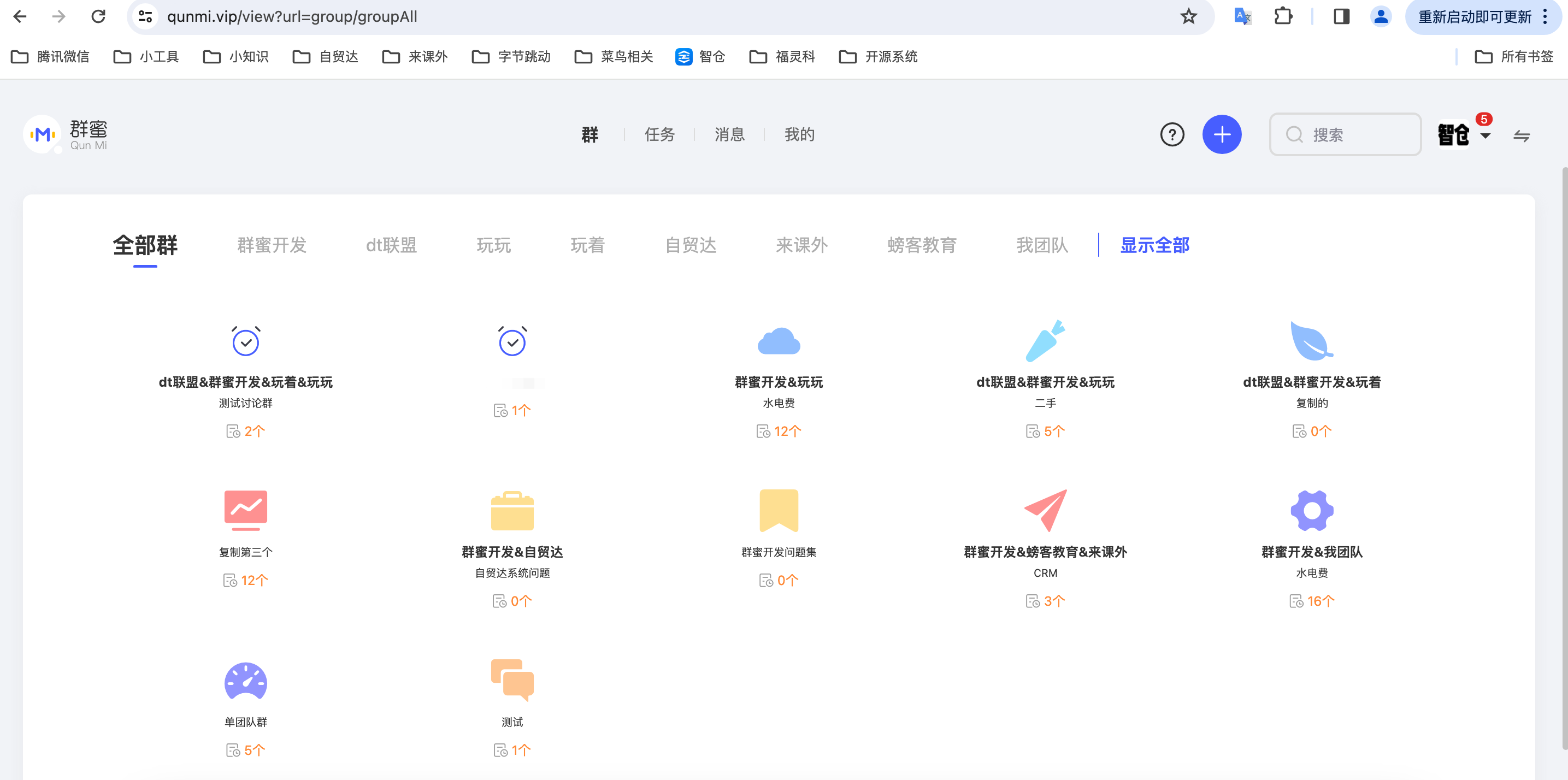The height and width of the screenshot is (780, 1568).
Task: Switch to the 任务 nav tab
Action: point(660,134)
